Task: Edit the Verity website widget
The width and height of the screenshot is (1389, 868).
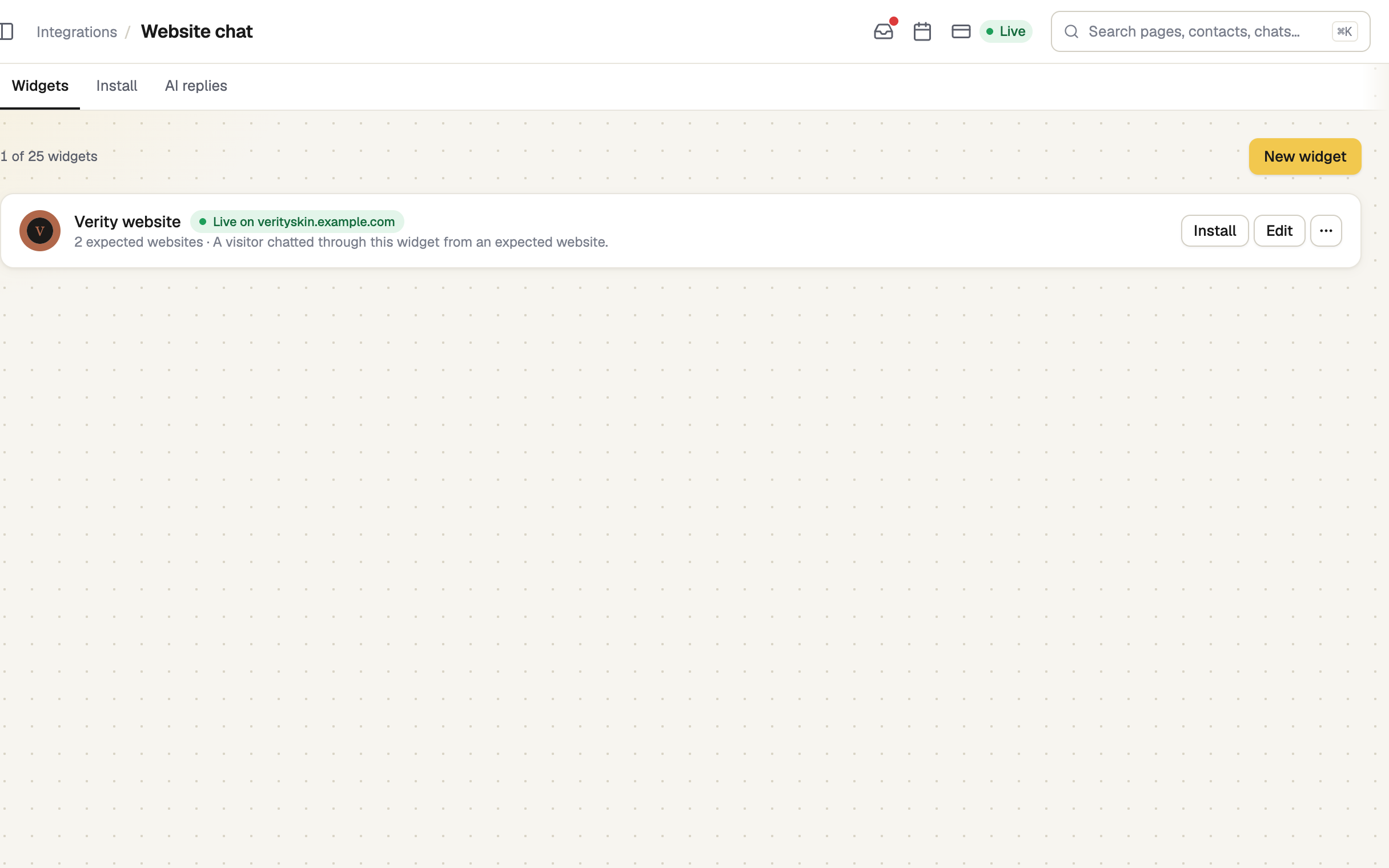Action: pos(1279,231)
